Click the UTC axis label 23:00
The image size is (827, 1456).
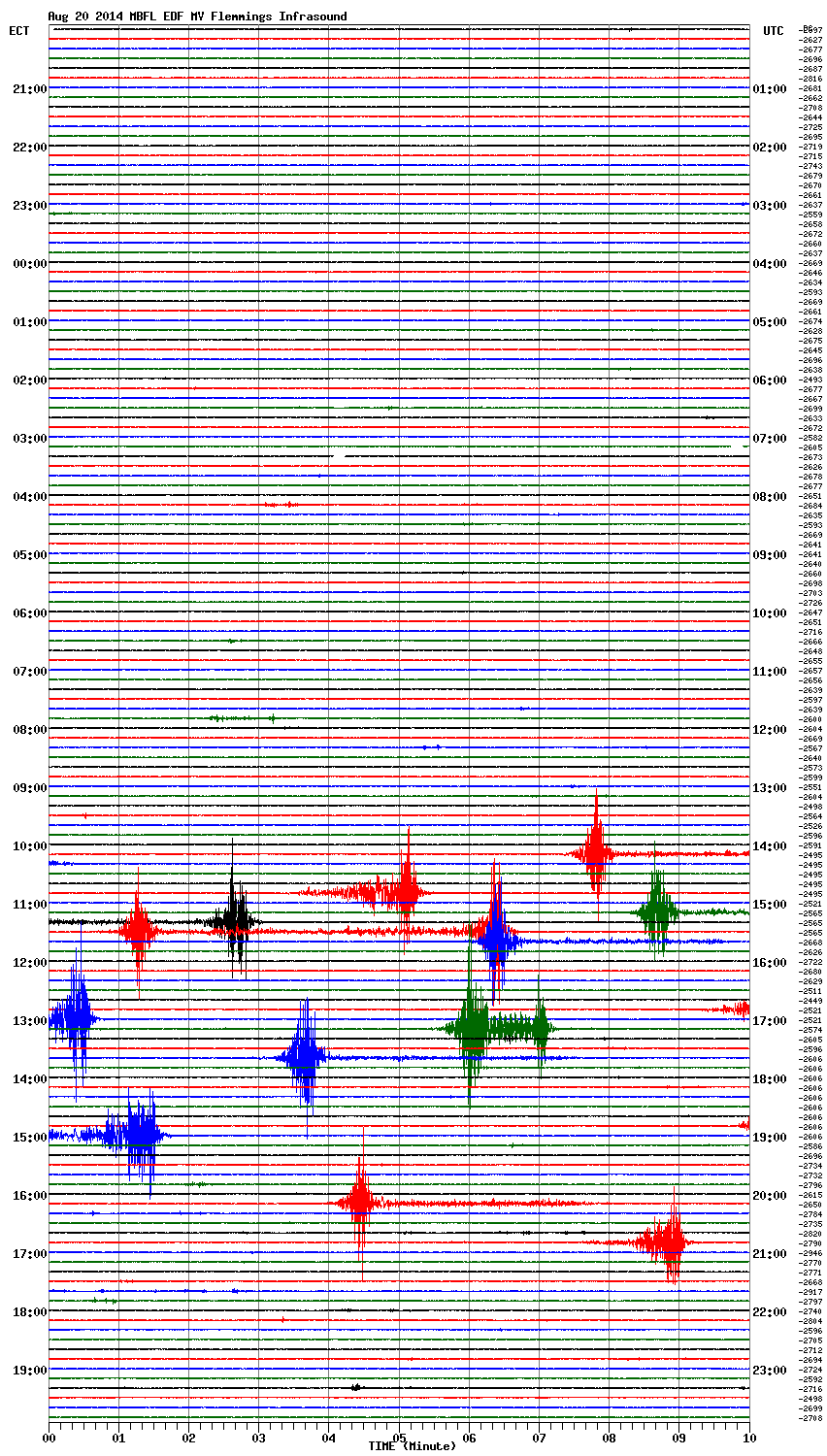(x=770, y=1371)
